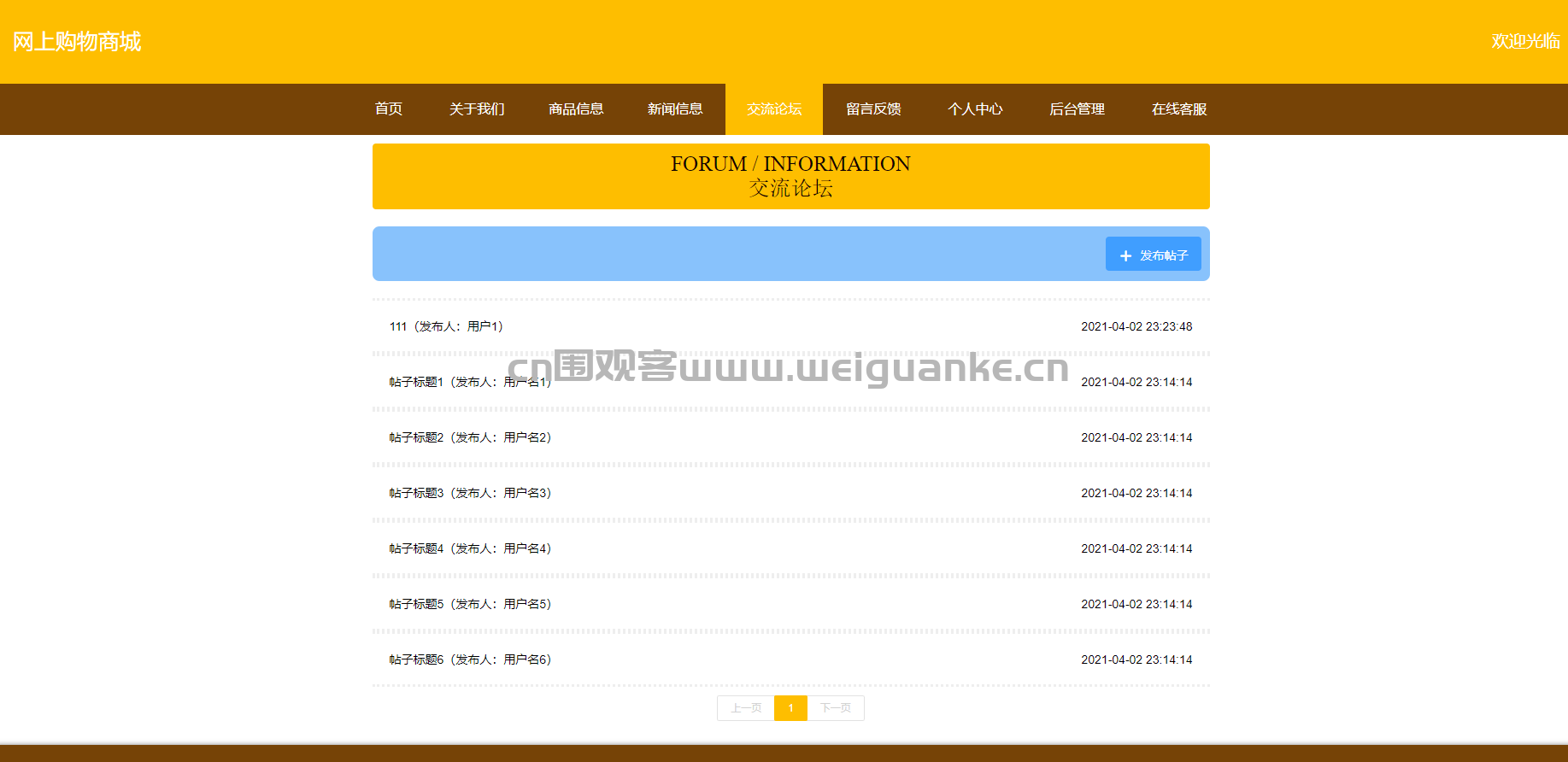Open the 留言反馈 page
Image resolution: width=1568 pixels, height=762 pixels.
pyautogui.click(x=873, y=108)
